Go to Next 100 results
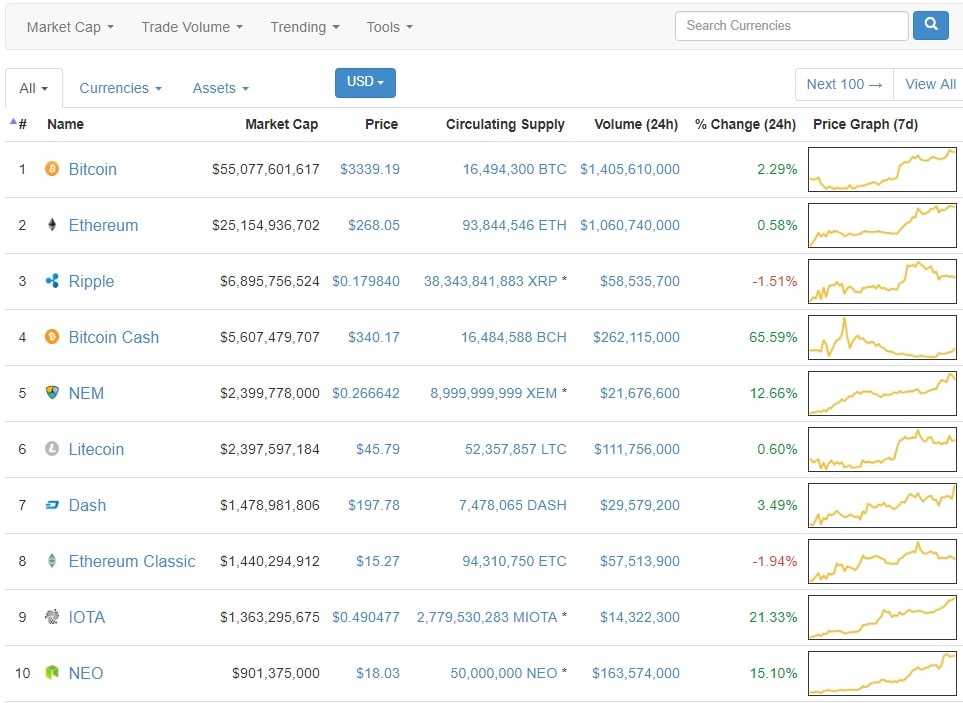This screenshot has height=703, width=963. 844,84
